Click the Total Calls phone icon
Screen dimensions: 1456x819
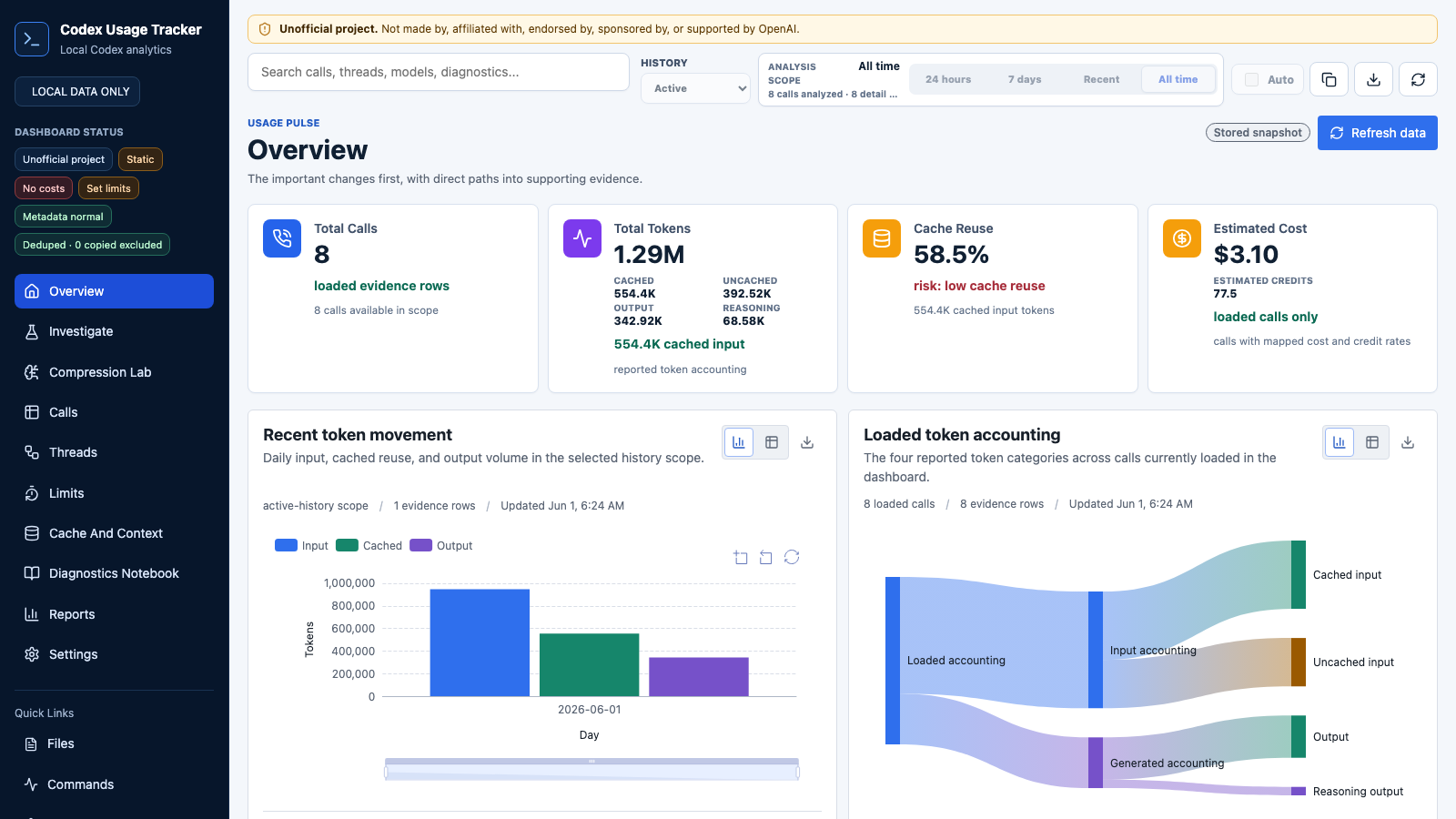tap(282, 238)
